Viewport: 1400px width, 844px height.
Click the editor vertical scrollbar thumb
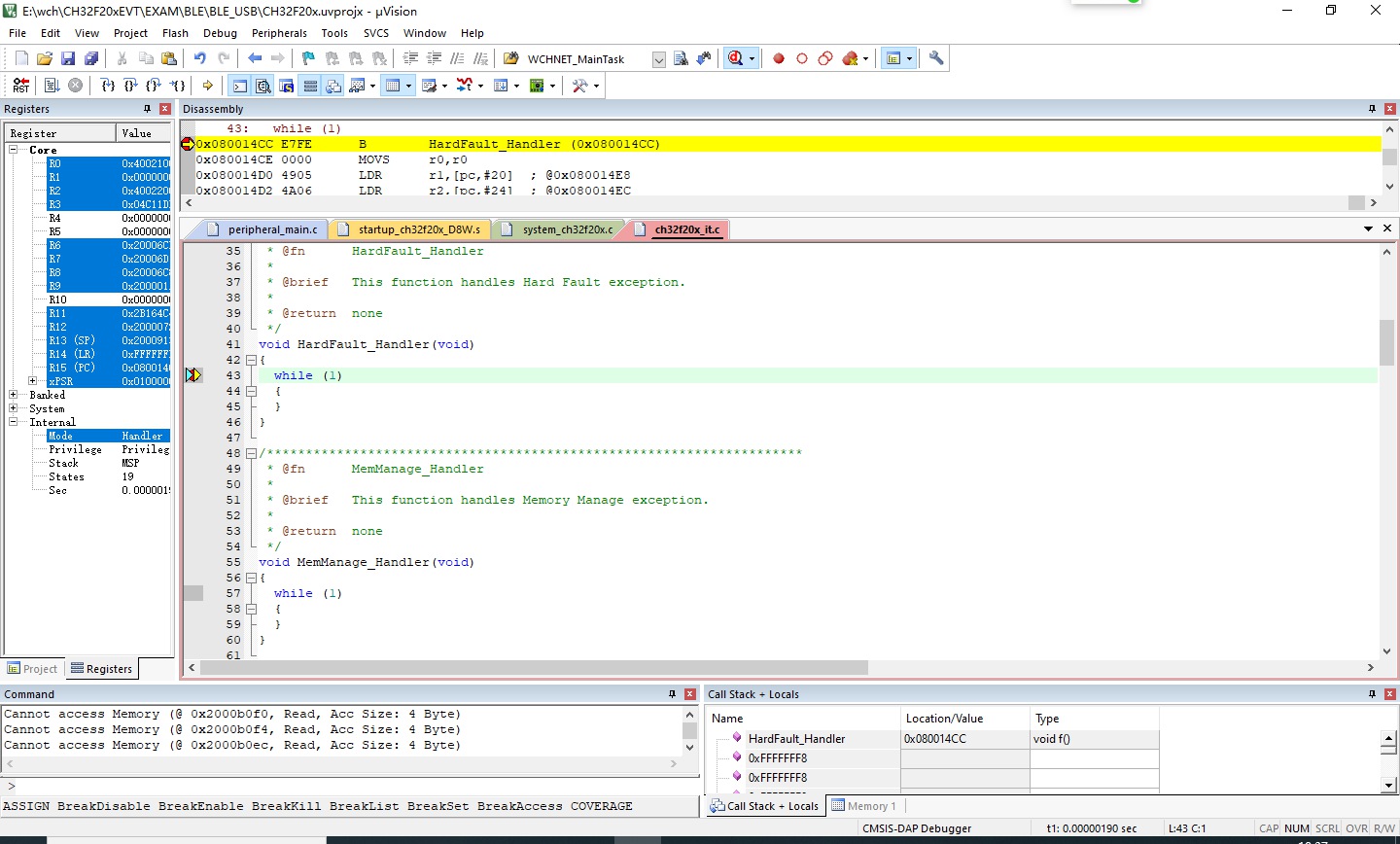coord(1387,342)
